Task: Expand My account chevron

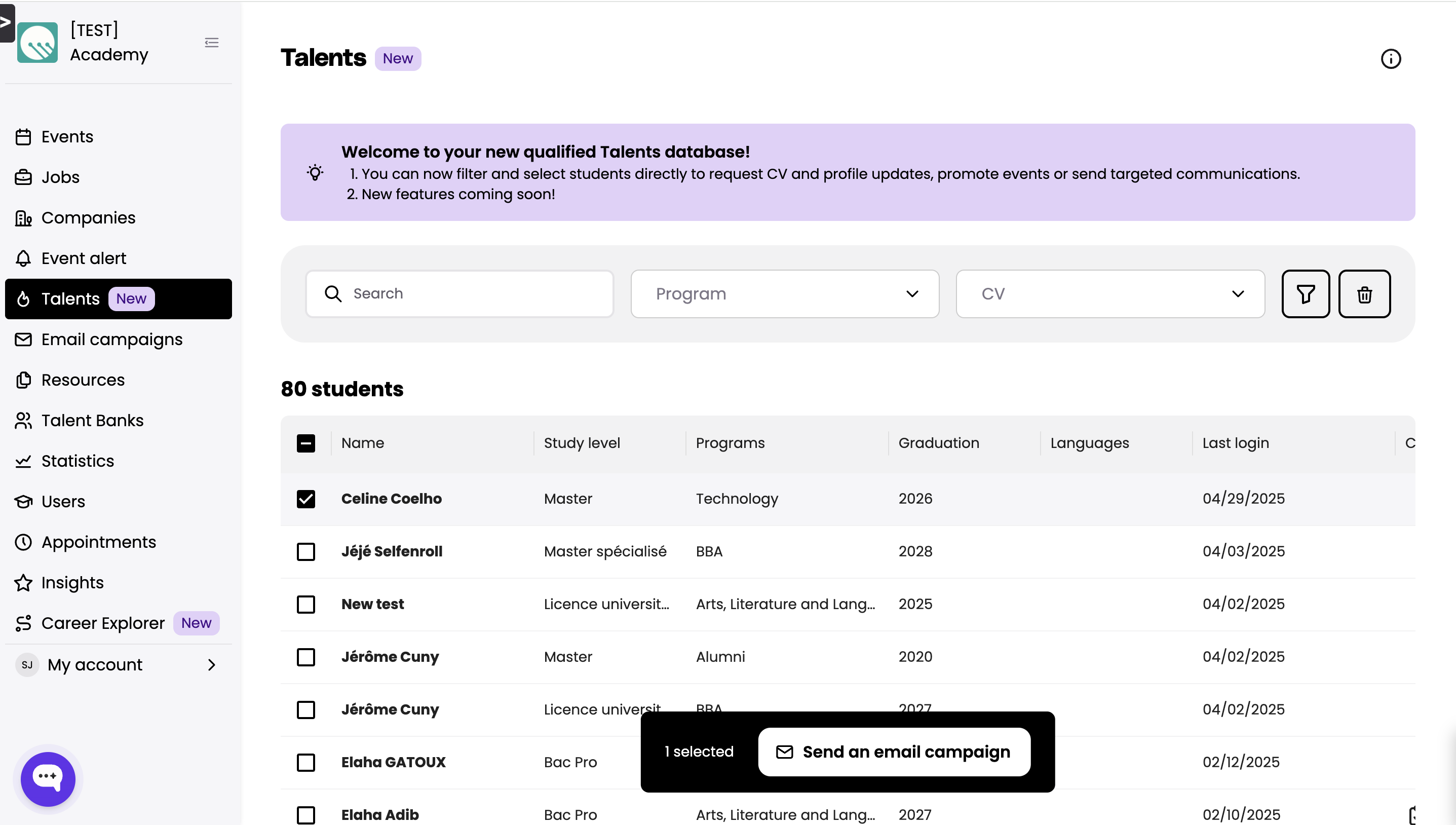Action: (212, 665)
